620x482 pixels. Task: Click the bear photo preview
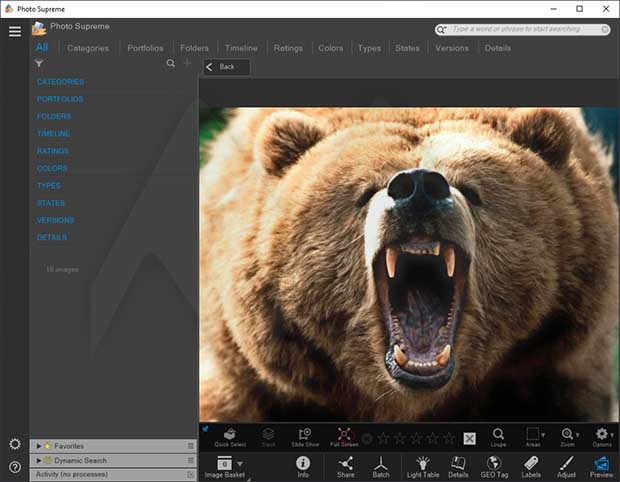click(409, 265)
